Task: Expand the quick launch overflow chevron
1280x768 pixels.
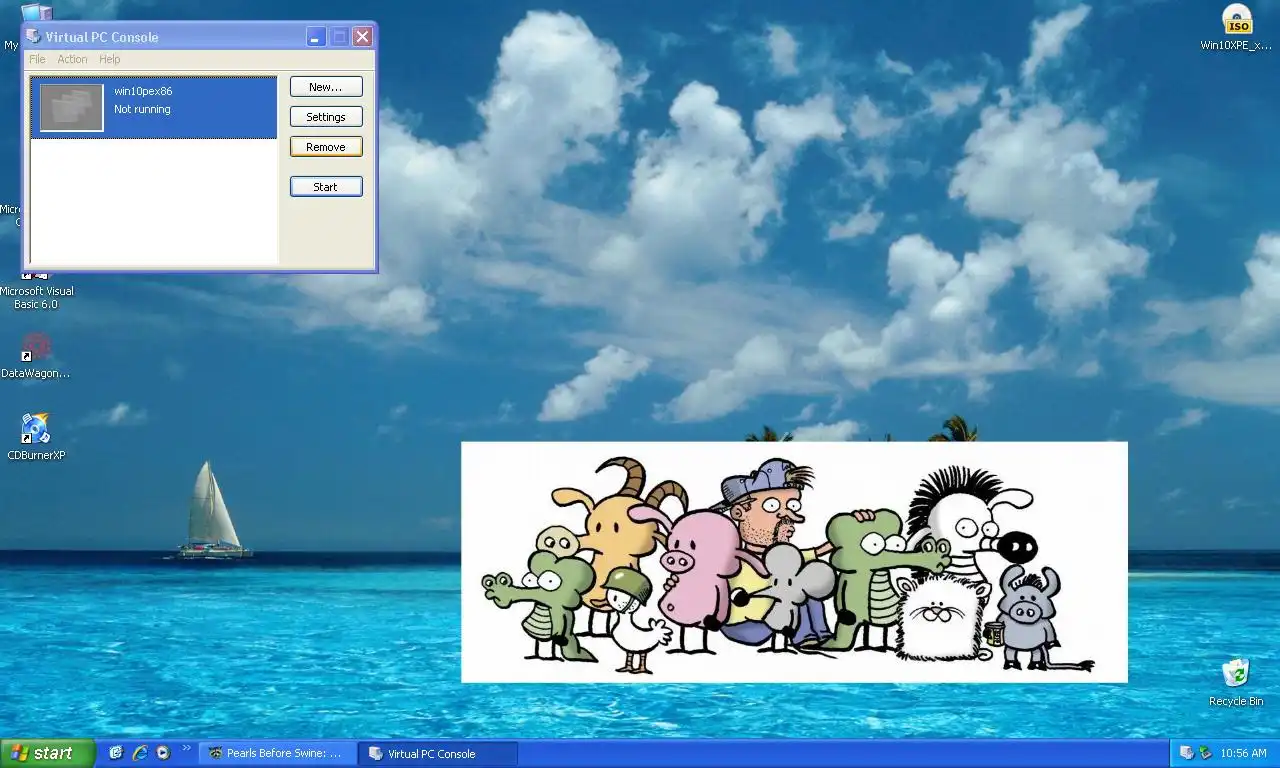Action: point(186,748)
